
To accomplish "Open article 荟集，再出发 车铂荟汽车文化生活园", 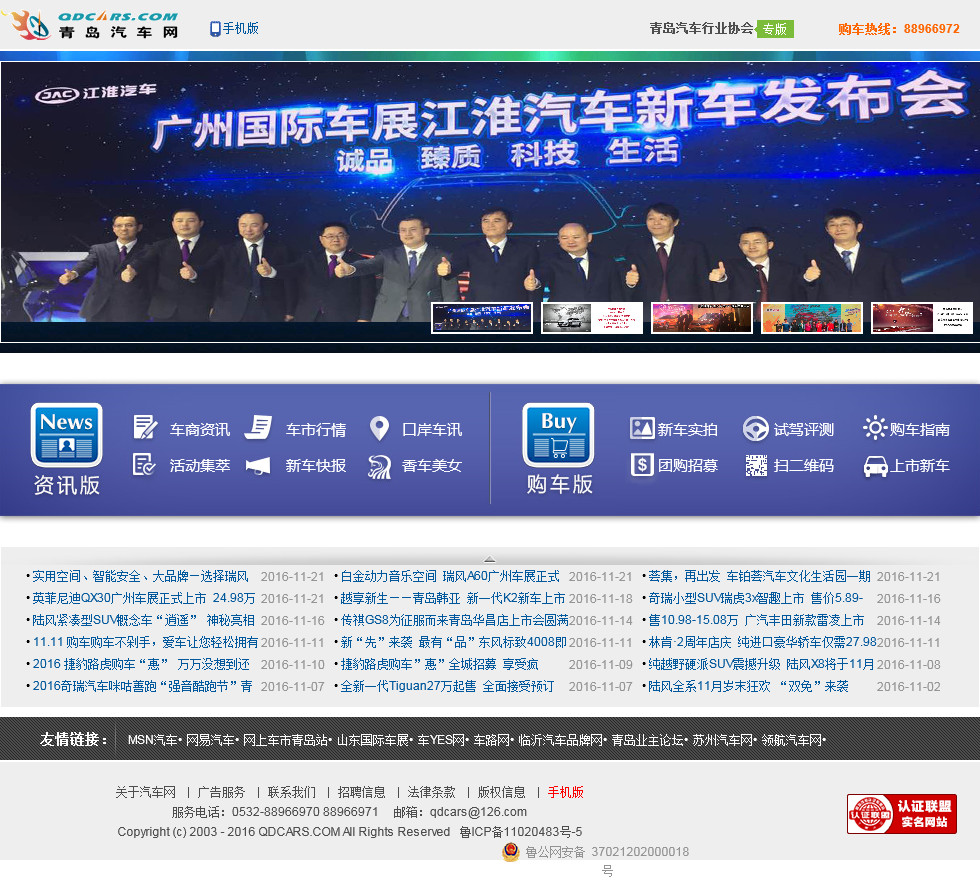I will (x=759, y=576).
